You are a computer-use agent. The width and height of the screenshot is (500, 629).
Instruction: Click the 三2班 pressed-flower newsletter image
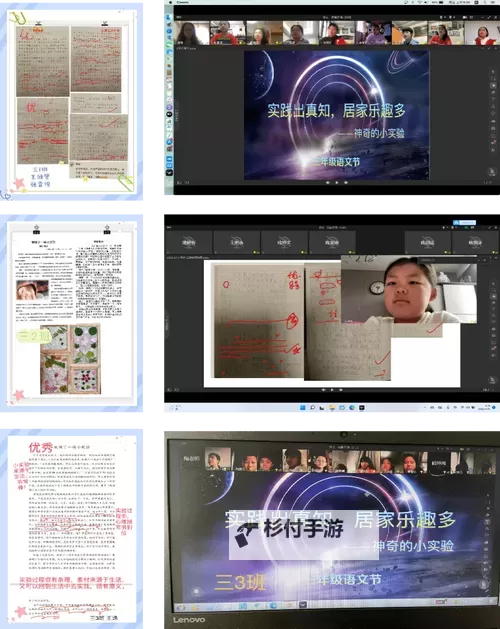coord(71,313)
